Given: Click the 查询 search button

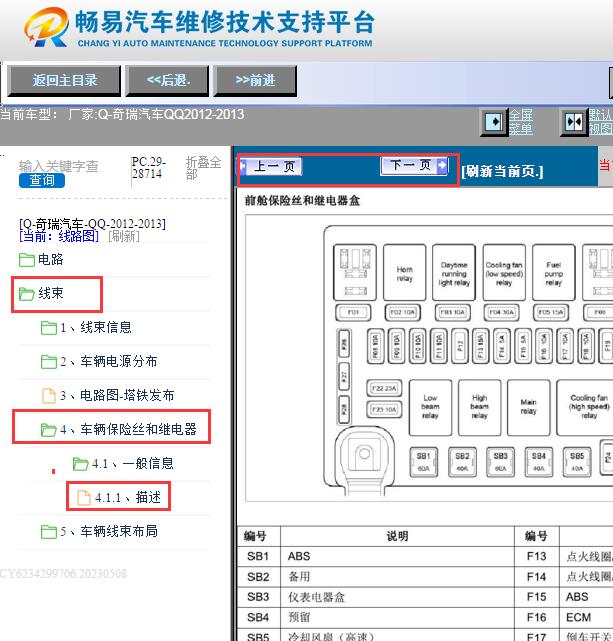Looking at the screenshot, I should [42, 180].
